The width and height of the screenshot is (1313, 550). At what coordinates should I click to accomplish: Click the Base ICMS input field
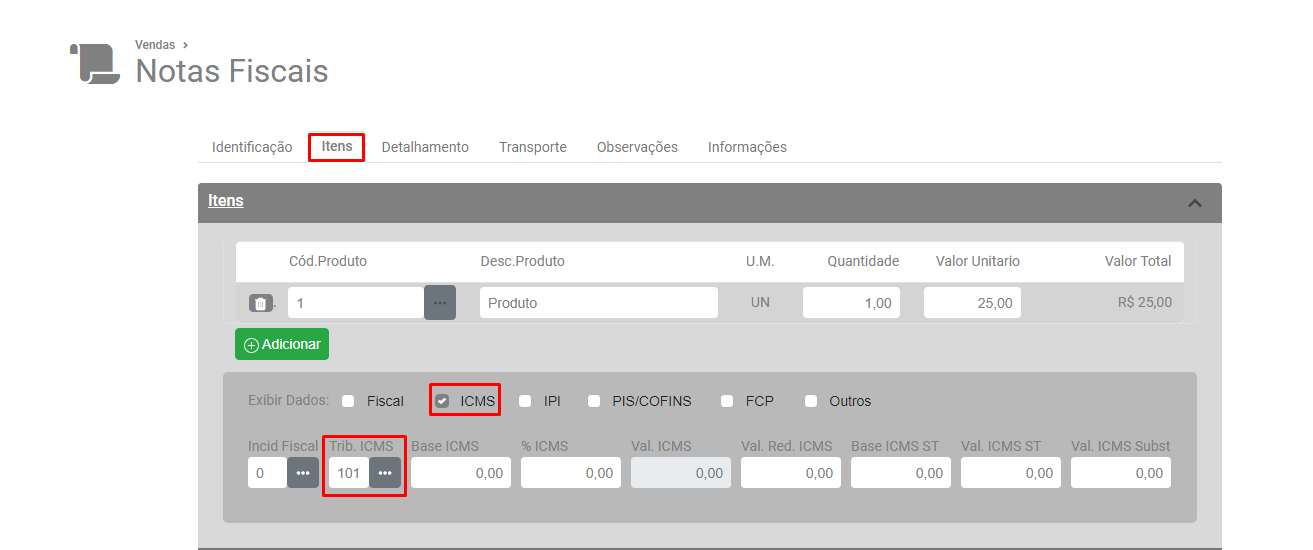tap(461, 473)
